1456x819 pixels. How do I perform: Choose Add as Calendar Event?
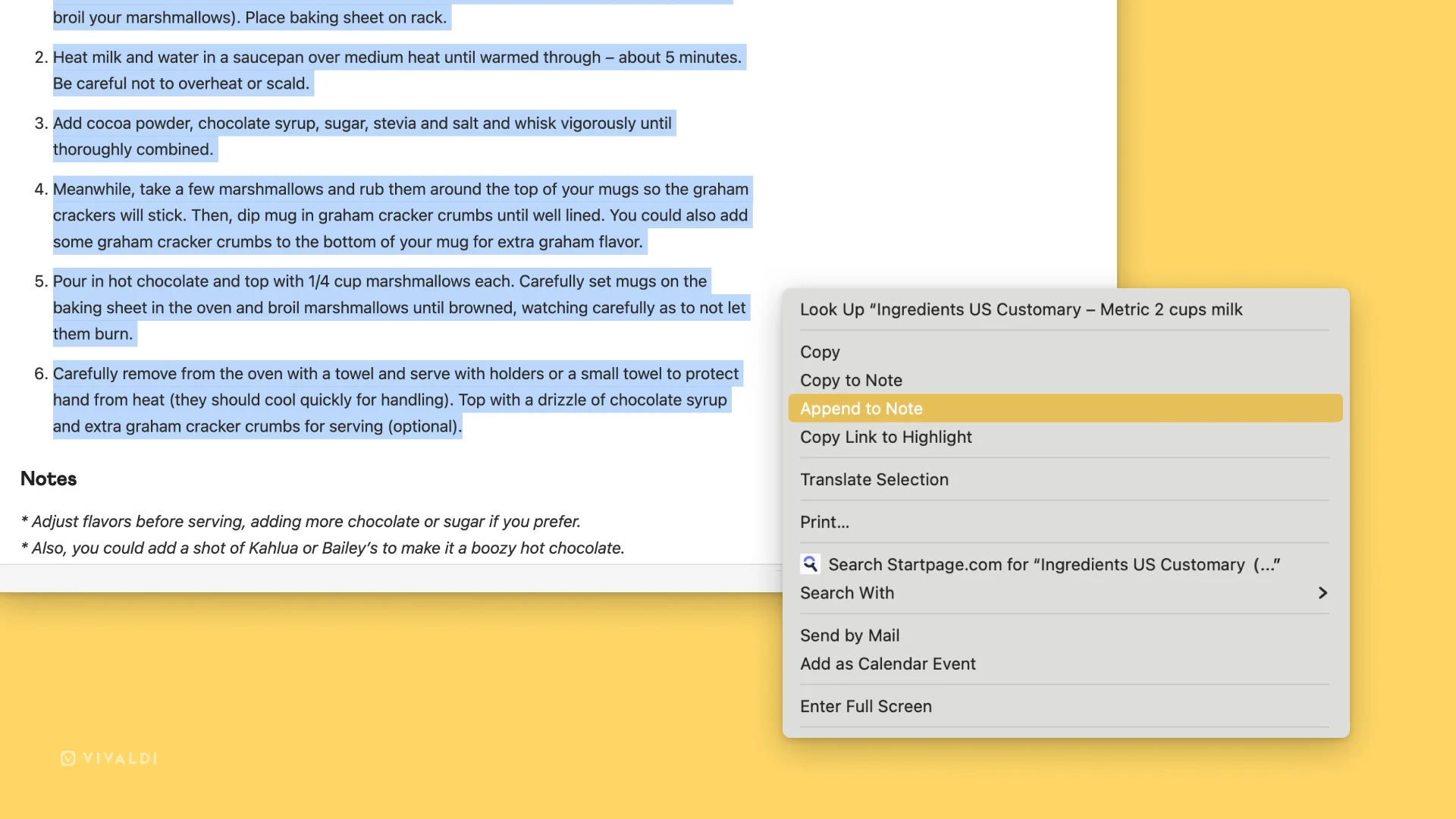(x=887, y=664)
